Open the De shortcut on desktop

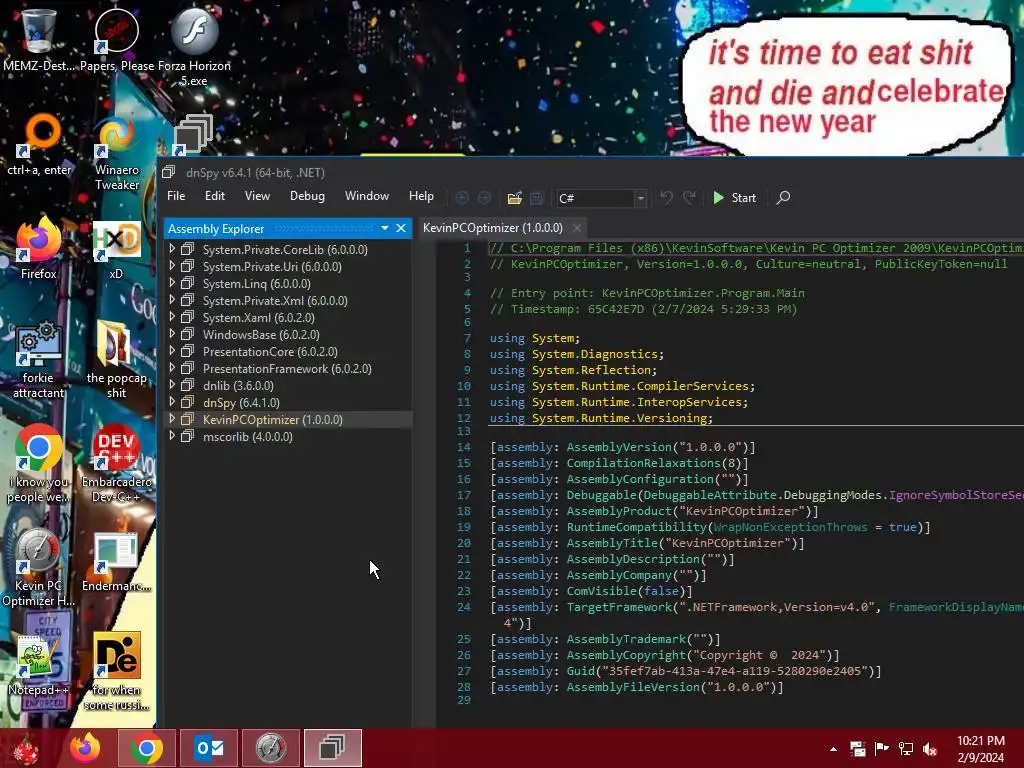[x=116, y=671]
